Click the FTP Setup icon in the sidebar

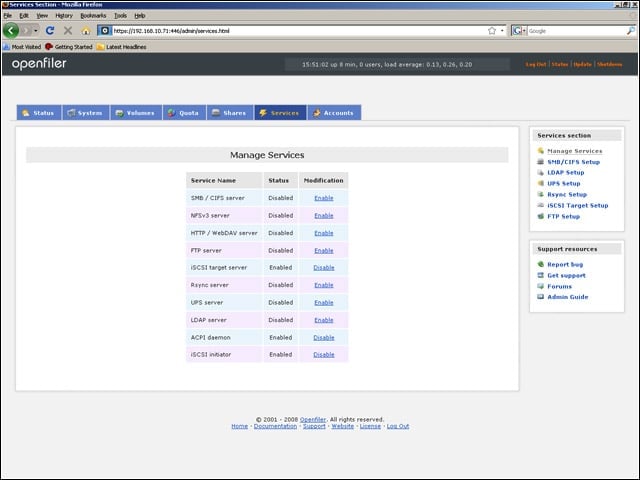541,216
